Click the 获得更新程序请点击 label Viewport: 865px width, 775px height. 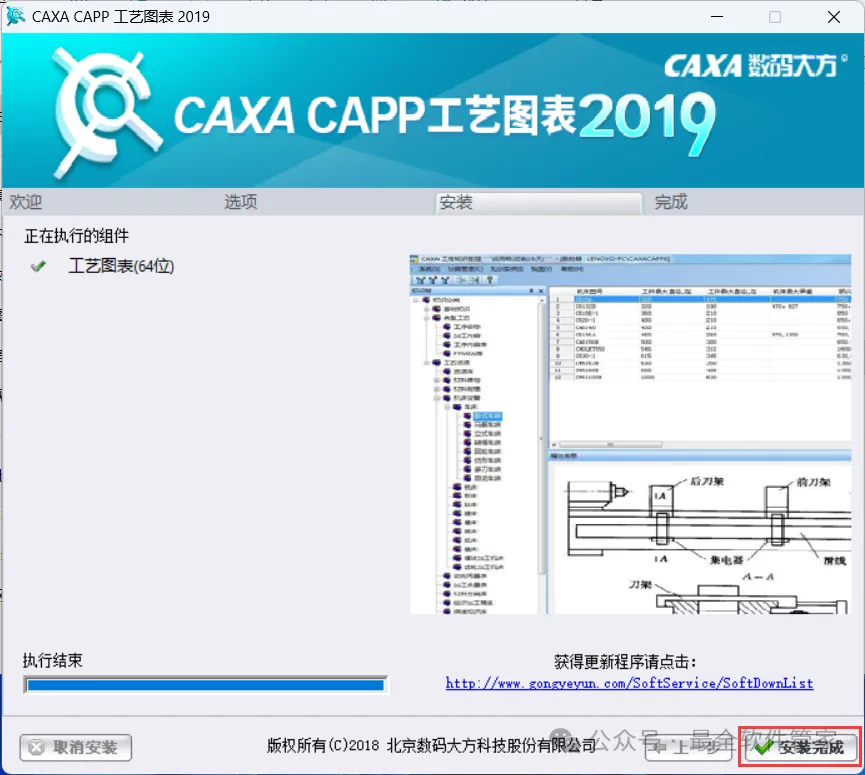[625, 661]
